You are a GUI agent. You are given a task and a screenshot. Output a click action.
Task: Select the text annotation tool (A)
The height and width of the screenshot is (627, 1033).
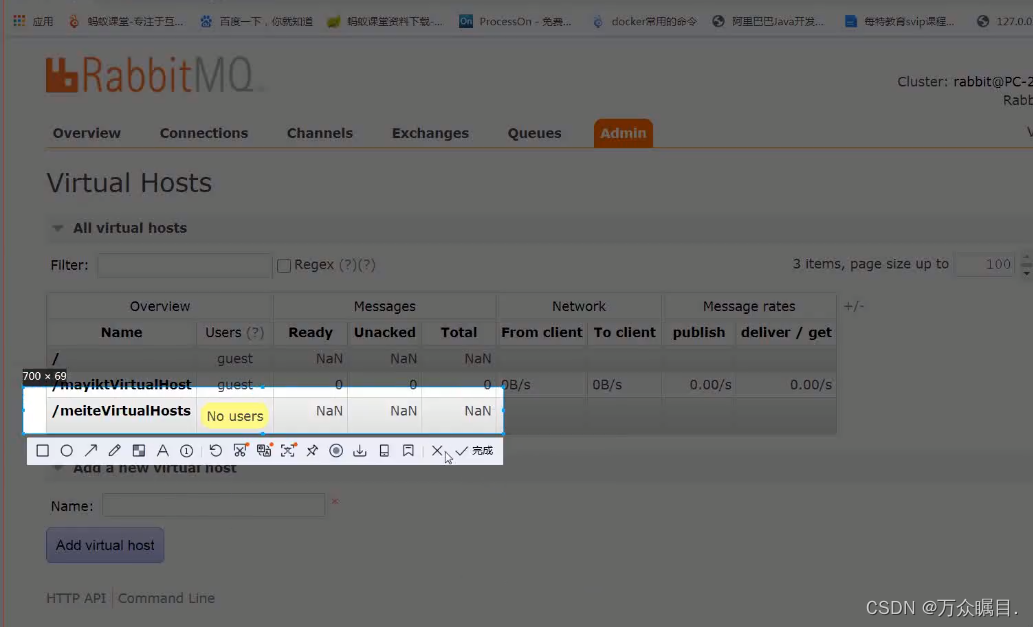click(x=162, y=450)
